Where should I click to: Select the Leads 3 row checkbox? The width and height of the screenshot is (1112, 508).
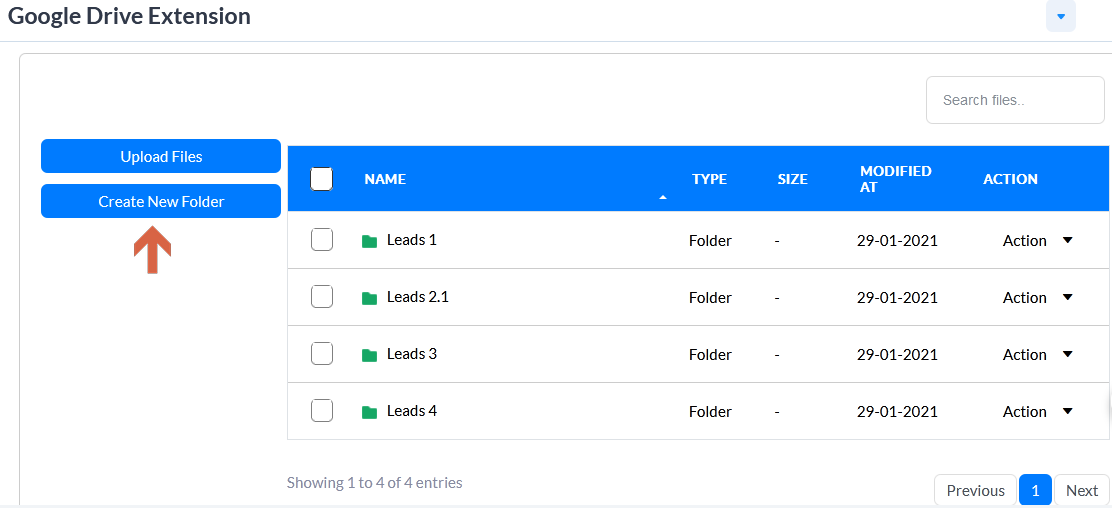point(322,353)
